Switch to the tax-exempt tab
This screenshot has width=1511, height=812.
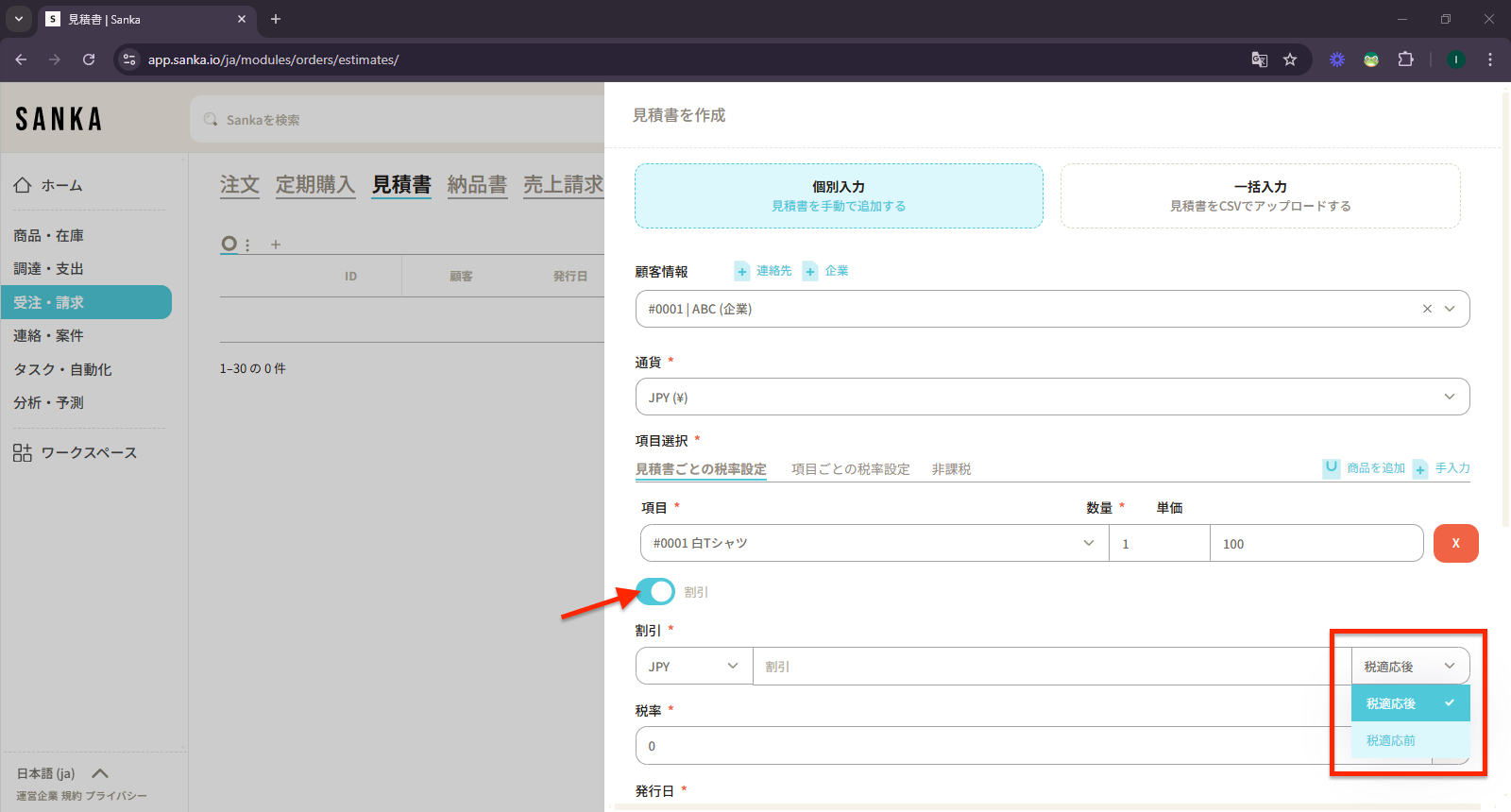951,469
